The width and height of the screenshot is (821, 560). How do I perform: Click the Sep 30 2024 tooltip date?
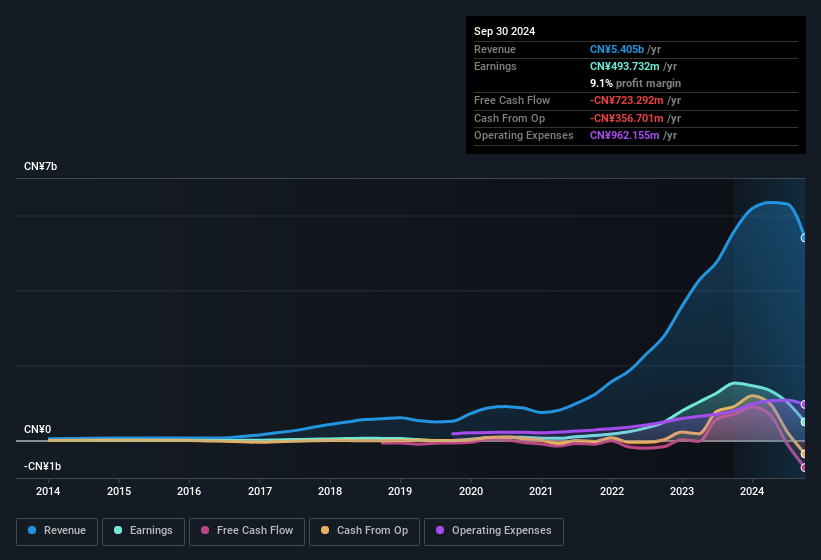click(504, 31)
